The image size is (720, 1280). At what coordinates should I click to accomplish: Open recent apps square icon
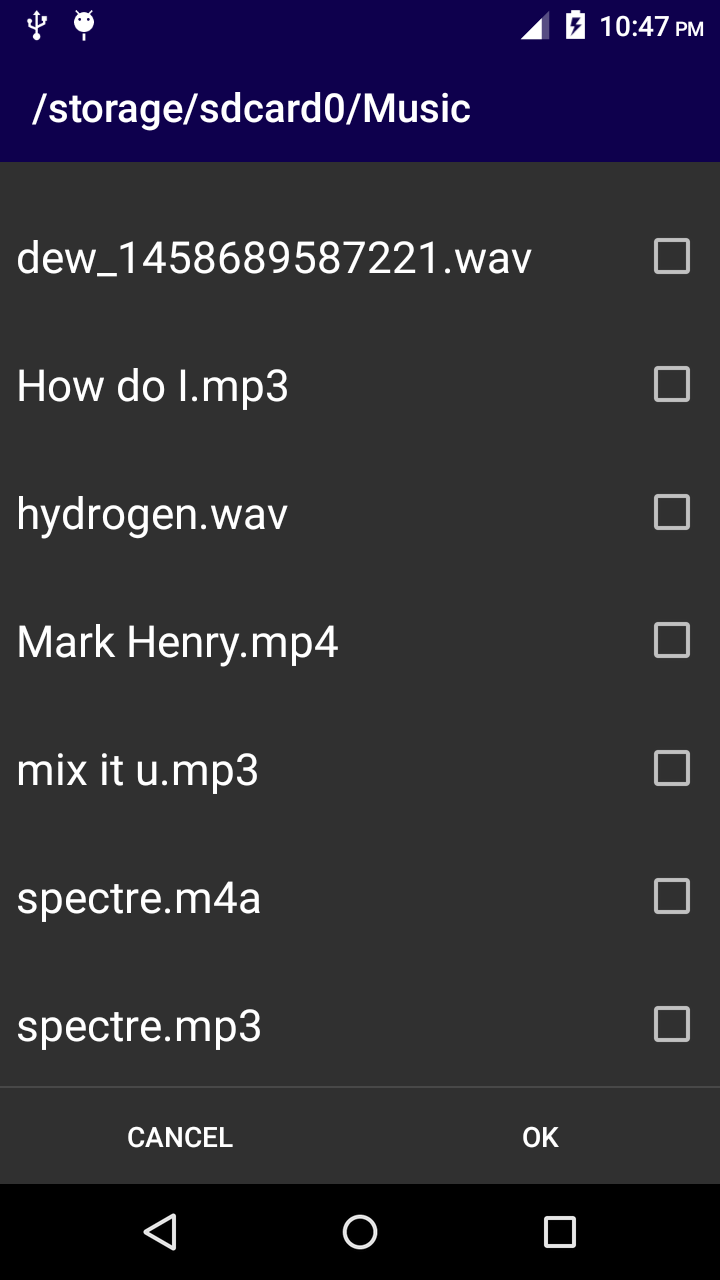pyautogui.click(x=559, y=1231)
